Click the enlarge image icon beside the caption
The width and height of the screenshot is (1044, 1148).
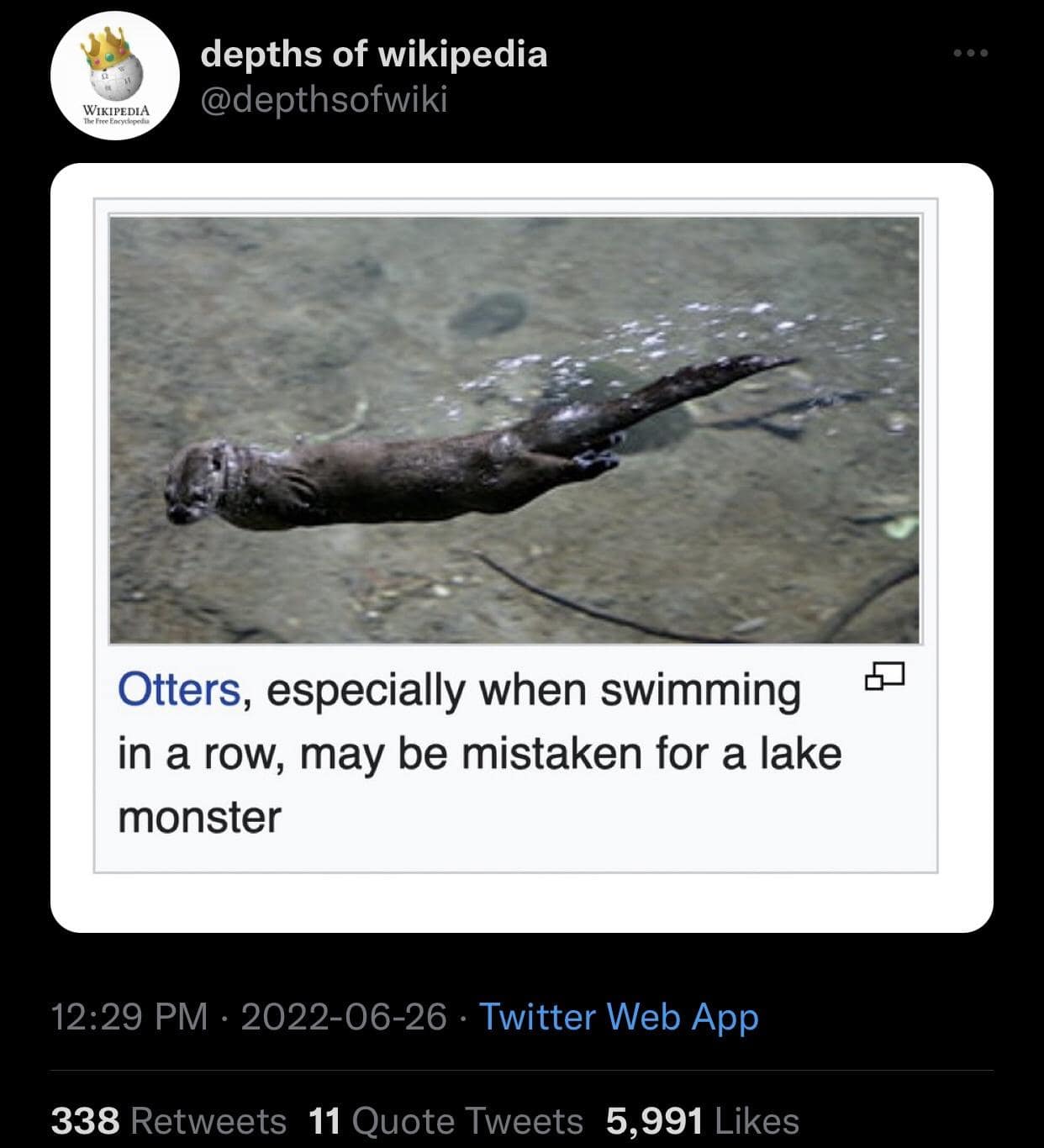point(884,675)
